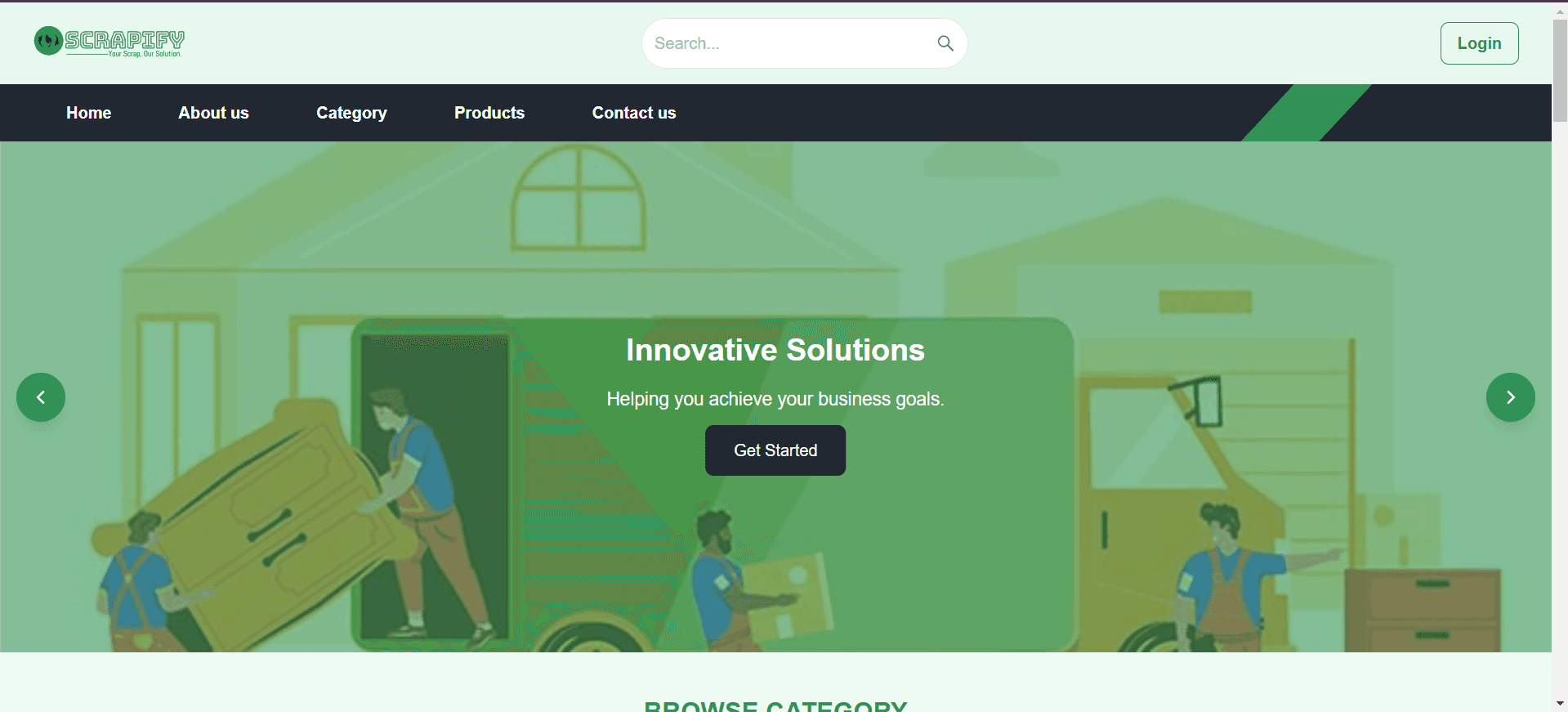Screen dimensions: 1568x712
Task: Click the green diagonal stripe in navbar
Action: tap(1306, 113)
